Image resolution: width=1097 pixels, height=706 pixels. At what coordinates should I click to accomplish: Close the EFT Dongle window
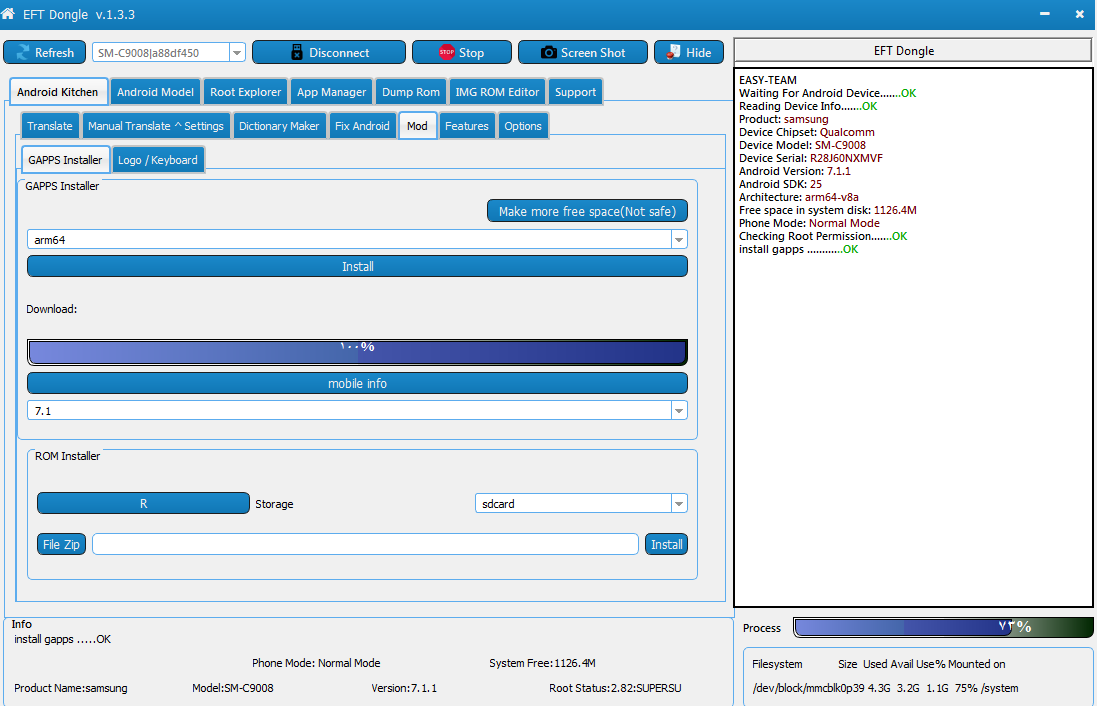pos(1080,14)
